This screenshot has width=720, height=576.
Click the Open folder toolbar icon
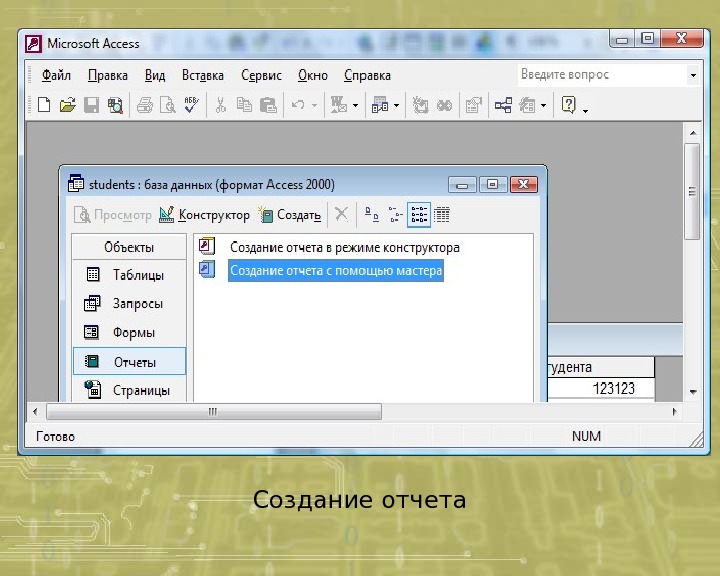point(67,105)
